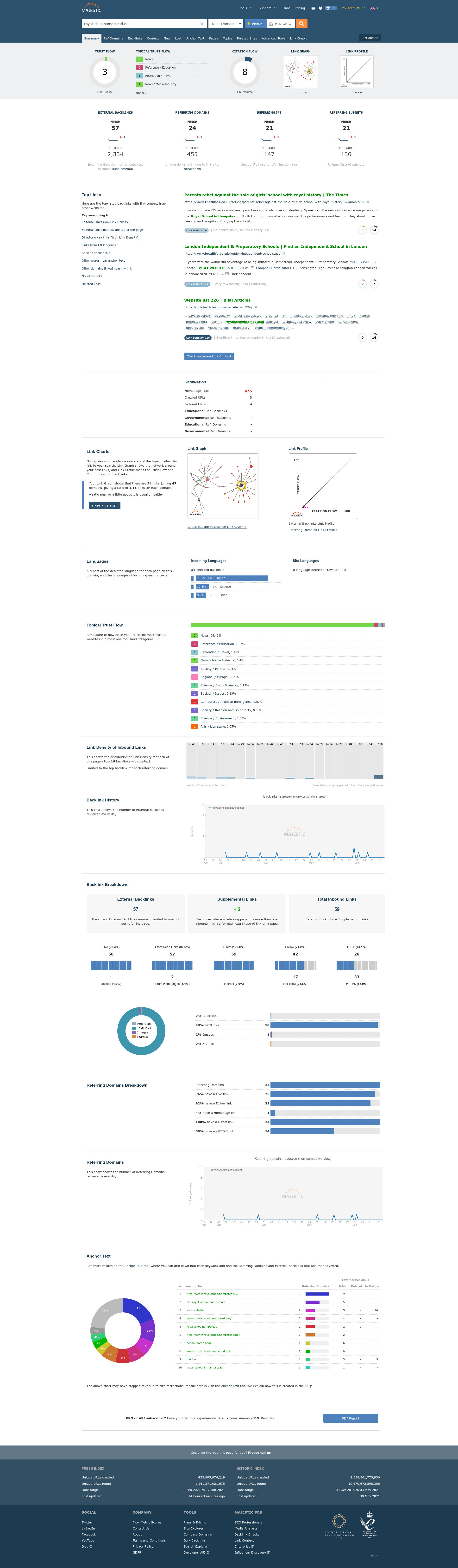Screen dimensions: 458x1568
Task: Clear the search field with the X icon
Action: (x=202, y=24)
